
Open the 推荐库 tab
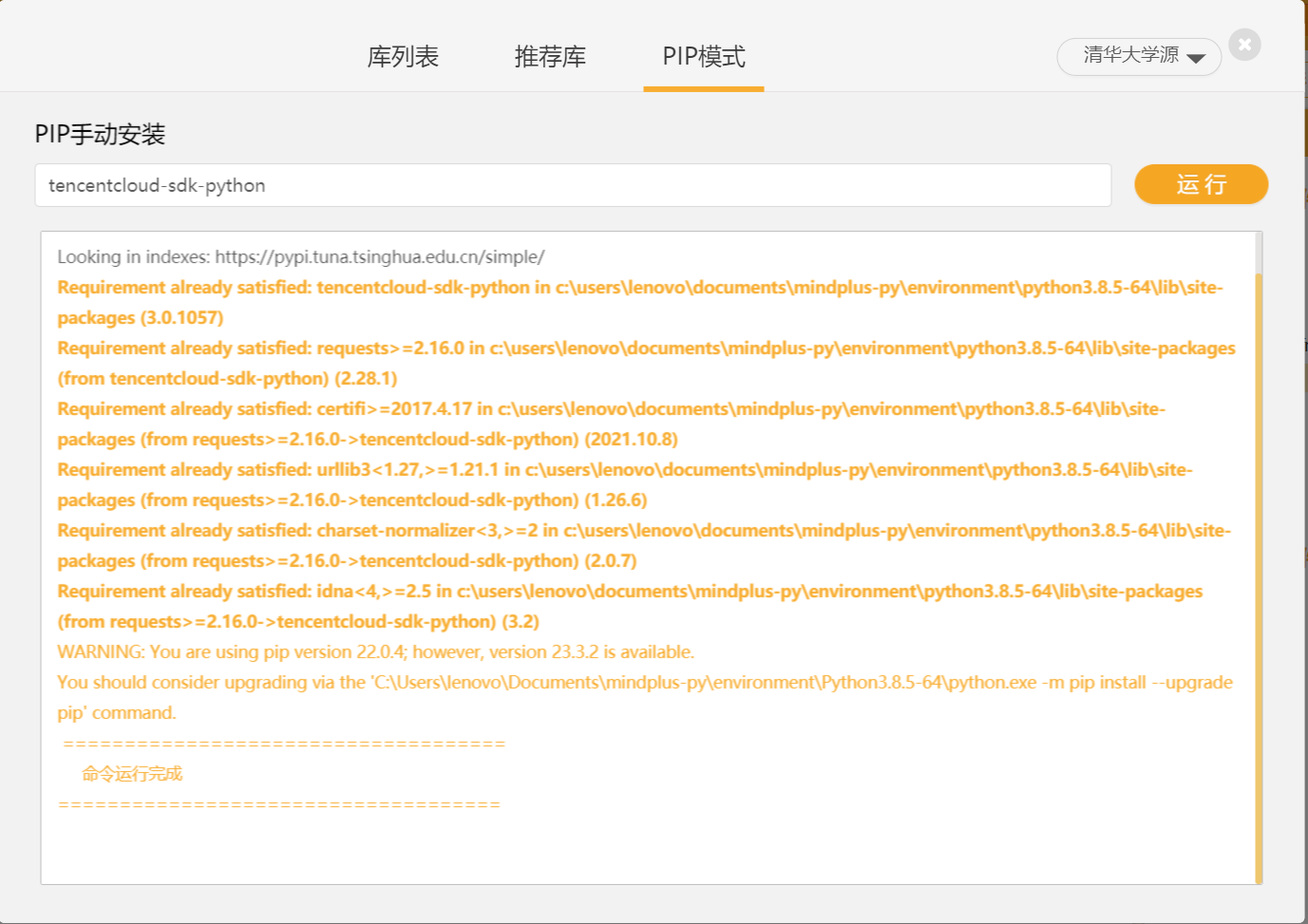point(550,57)
